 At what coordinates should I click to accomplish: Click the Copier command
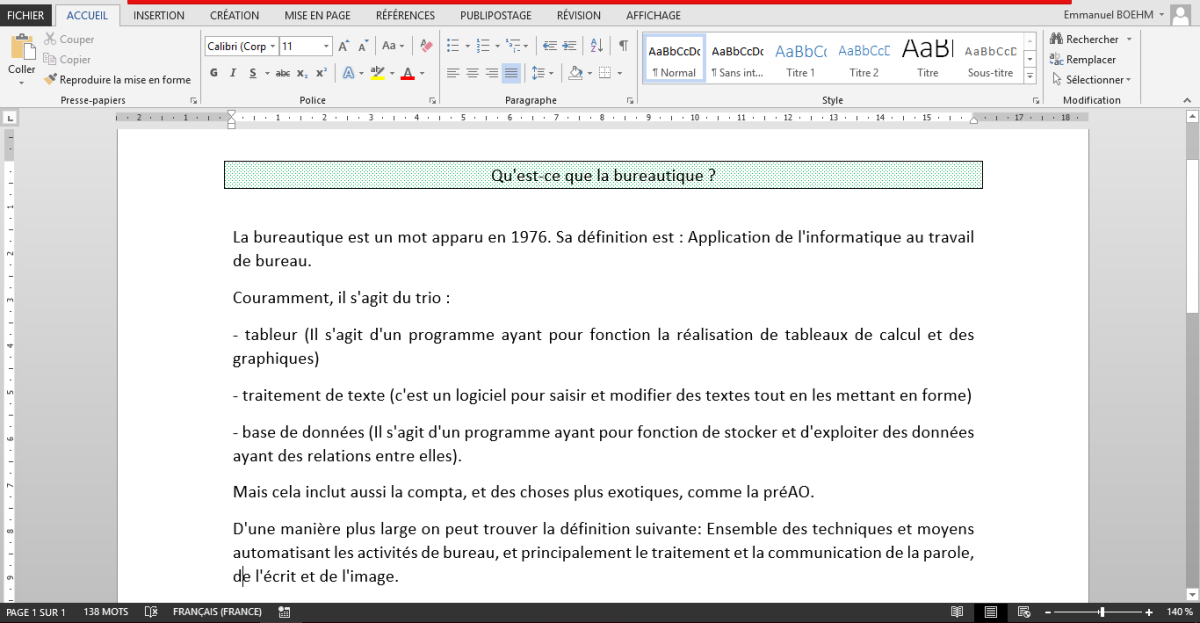[67, 59]
